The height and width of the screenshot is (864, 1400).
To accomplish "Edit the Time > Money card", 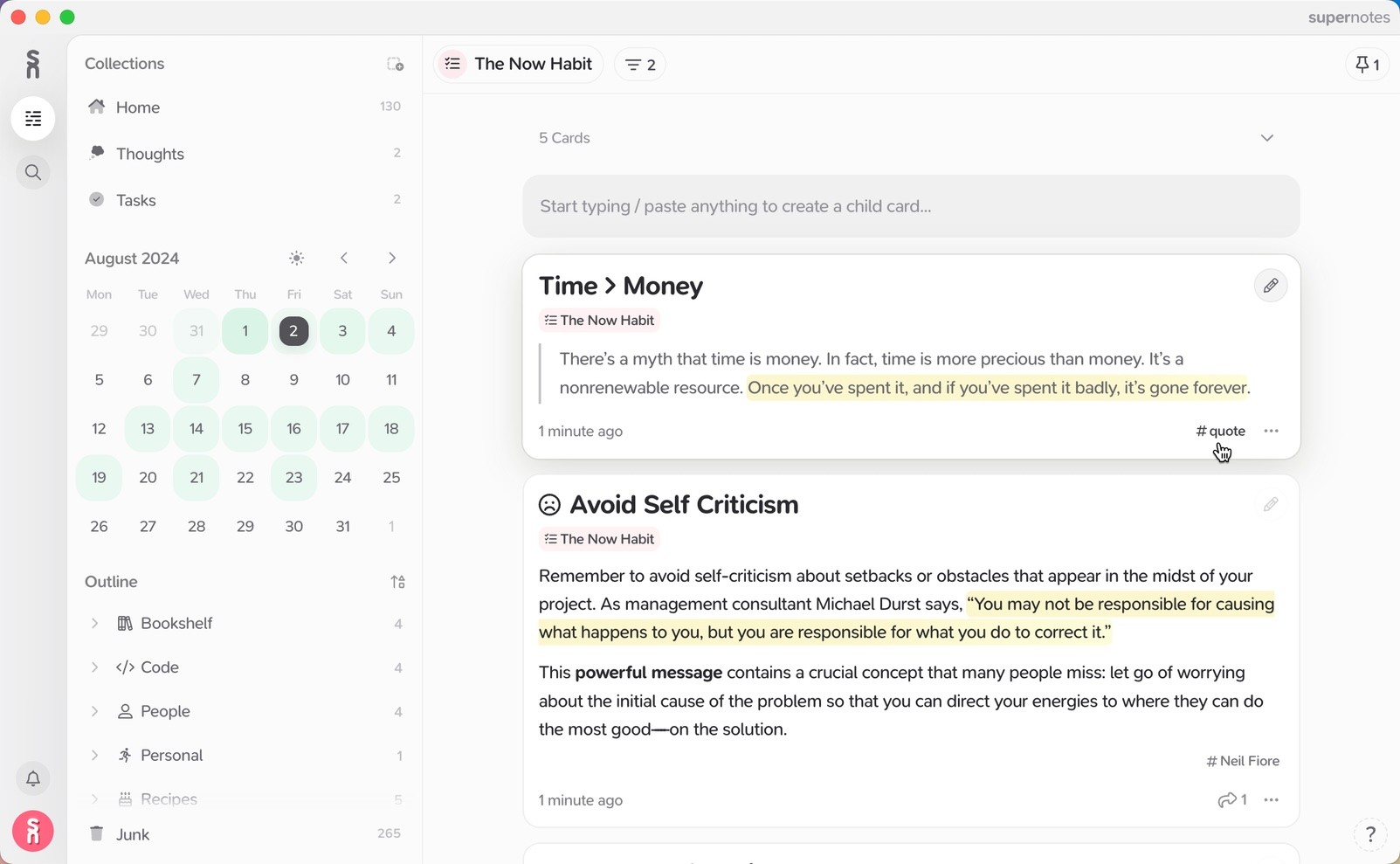I will [x=1271, y=286].
